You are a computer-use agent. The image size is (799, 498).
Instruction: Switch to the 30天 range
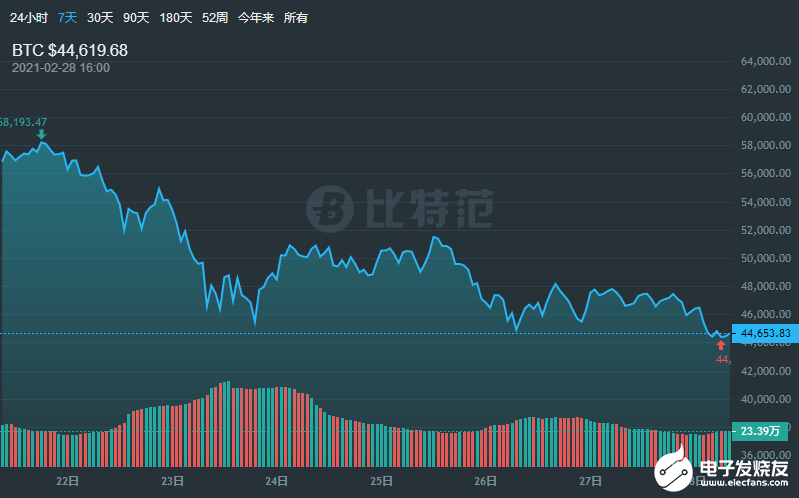tap(100, 18)
